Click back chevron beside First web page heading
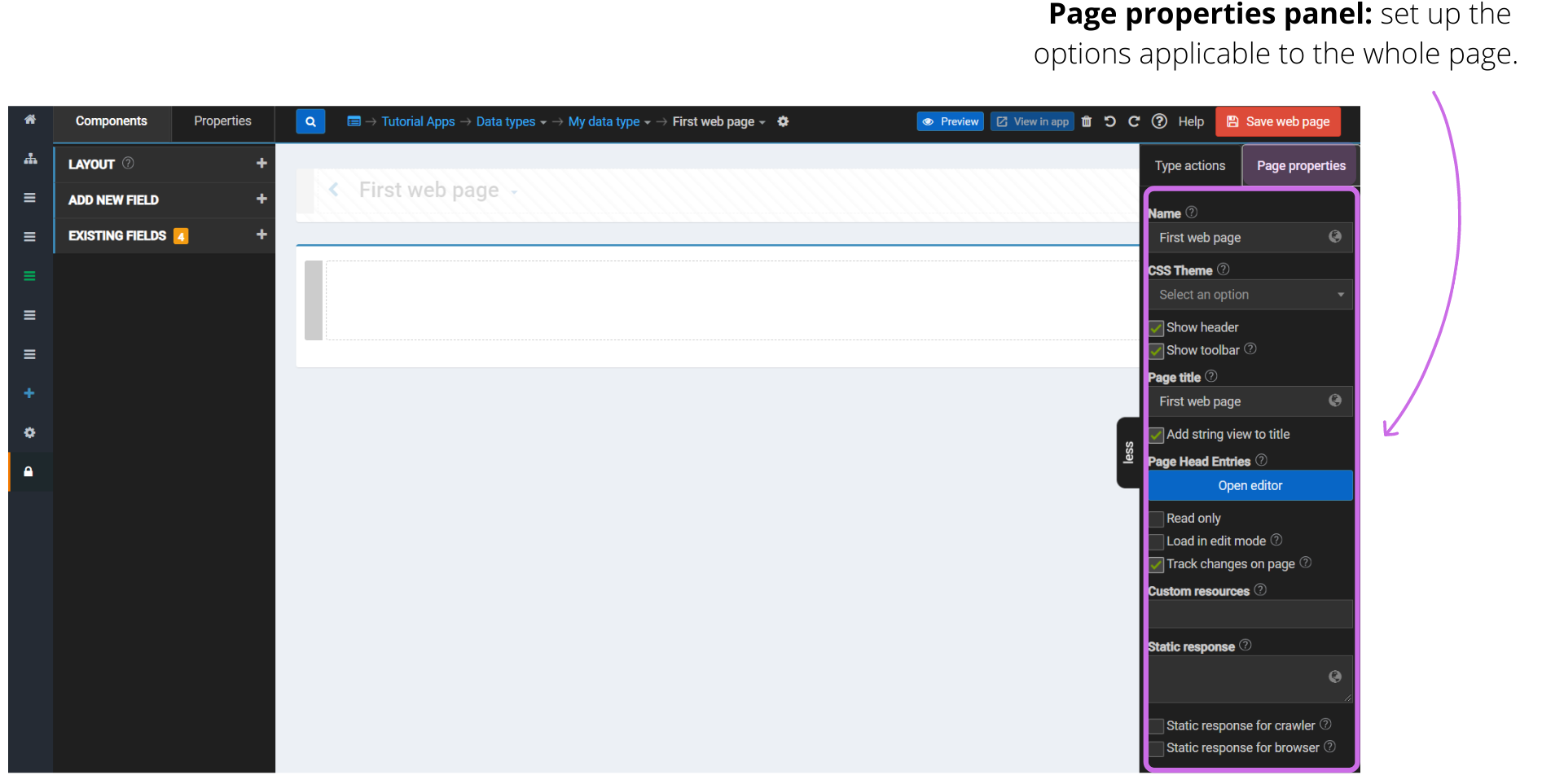The width and height of the screenshot is (1564, 784). pyautogui.click(x=333, y=190)
